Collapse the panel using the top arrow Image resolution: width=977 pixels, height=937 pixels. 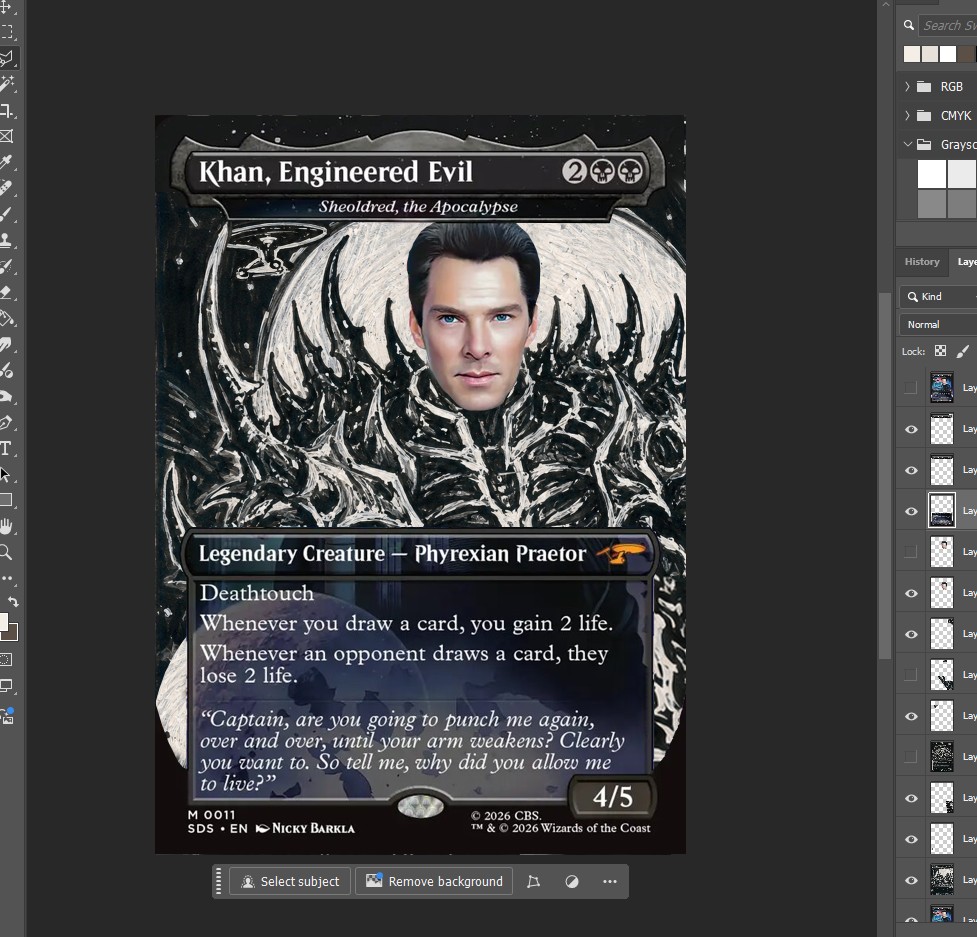886,4
